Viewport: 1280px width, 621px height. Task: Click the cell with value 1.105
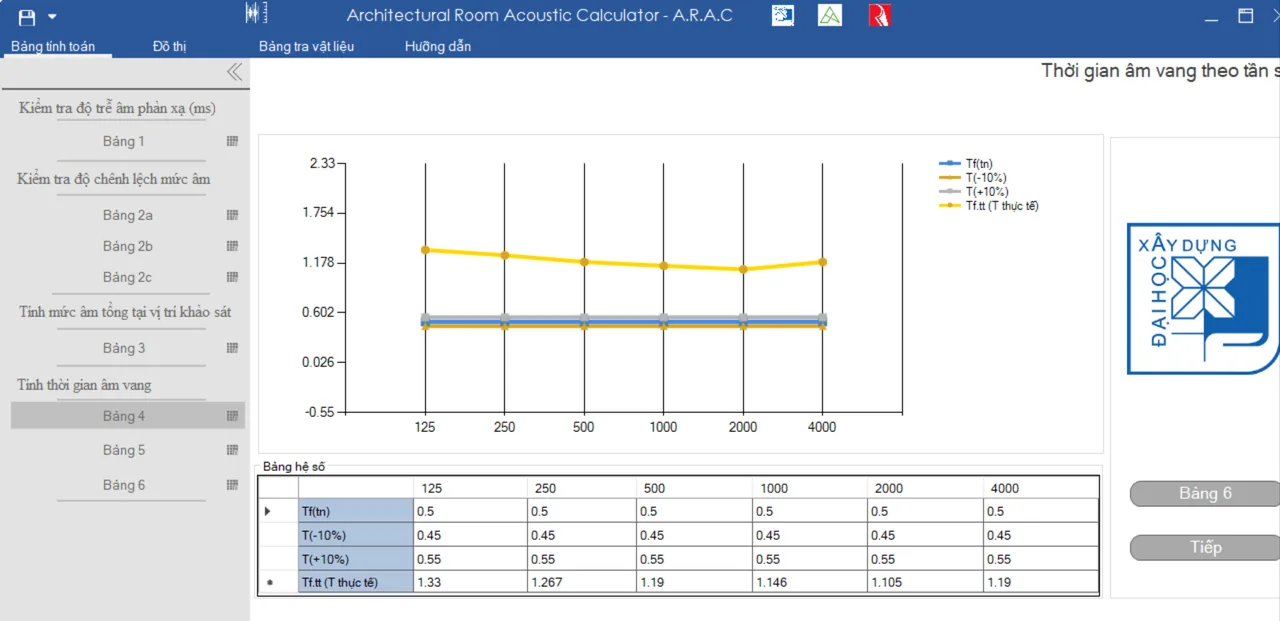[x=925, y=582]
